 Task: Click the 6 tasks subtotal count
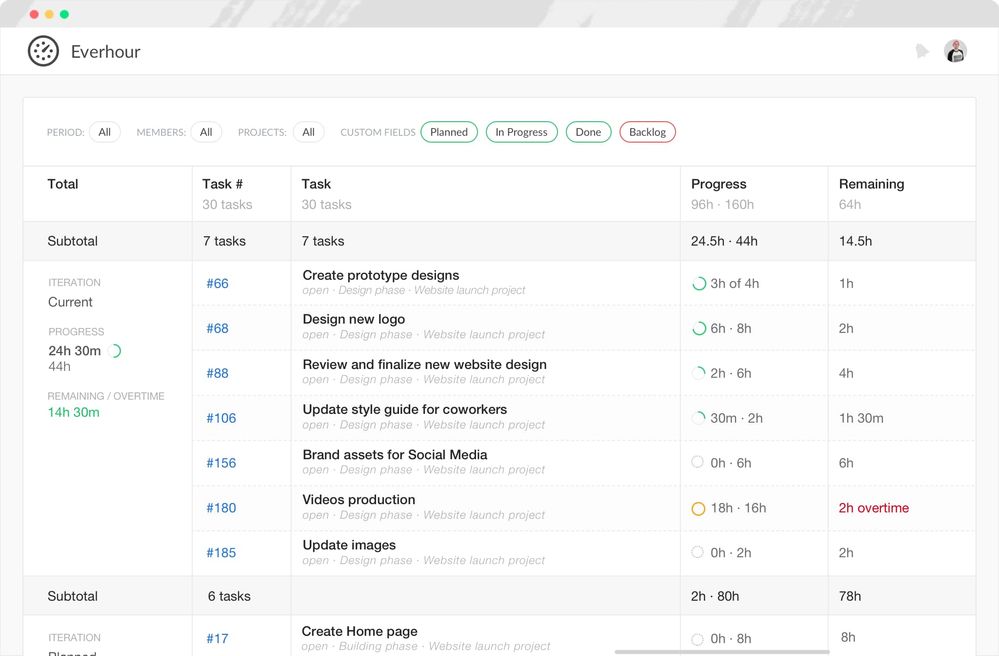click(229, 597)
